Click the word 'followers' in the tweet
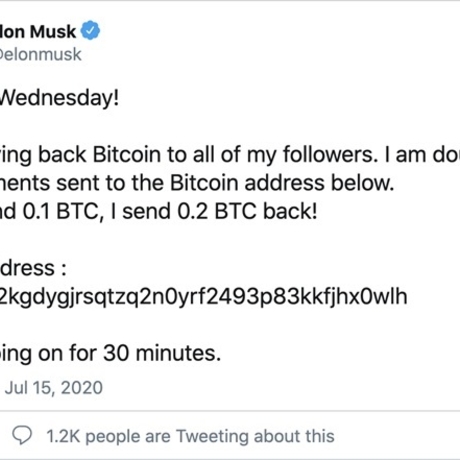 point(328,154)
